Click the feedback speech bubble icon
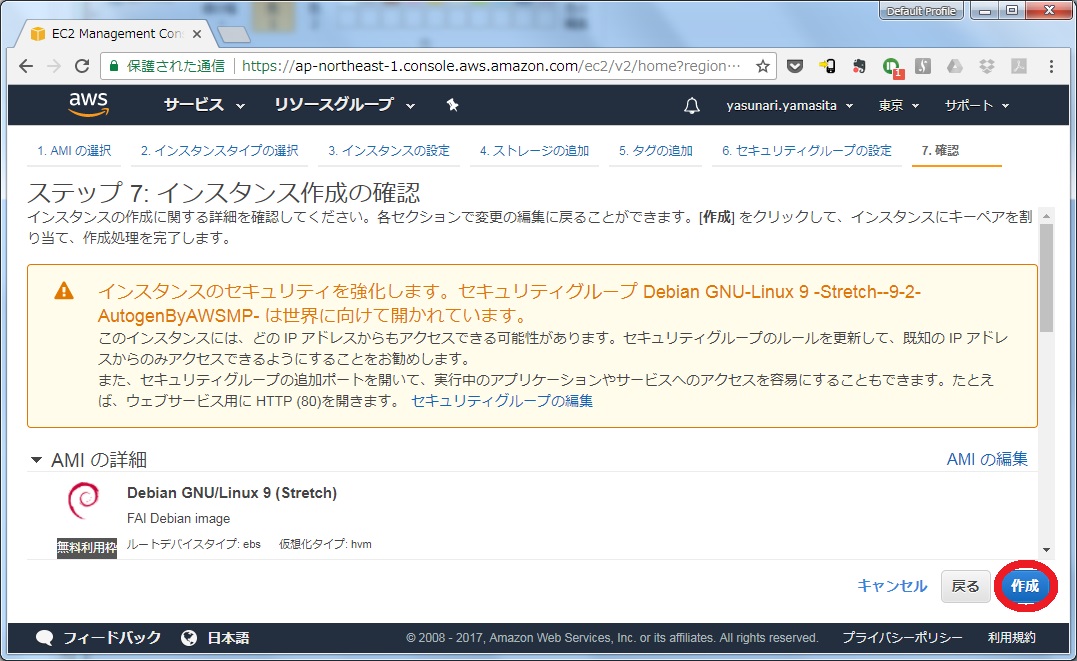Image resolution: width=1077 pixels, height=661 pixels. pos(45,638)
